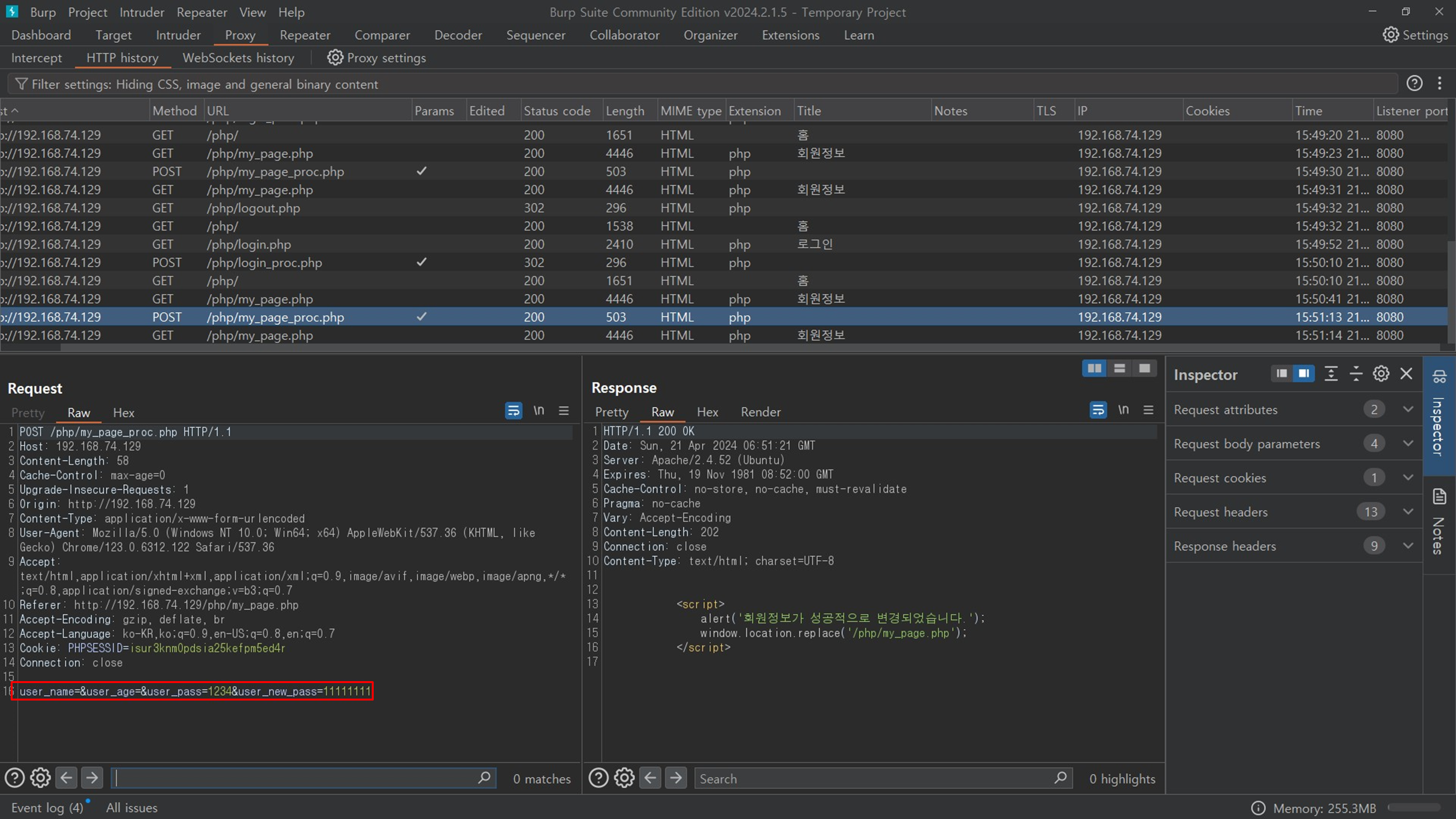The image size is (1456, 819).
Task: Switch Response view to Render
Action: (x=761, y=412)
